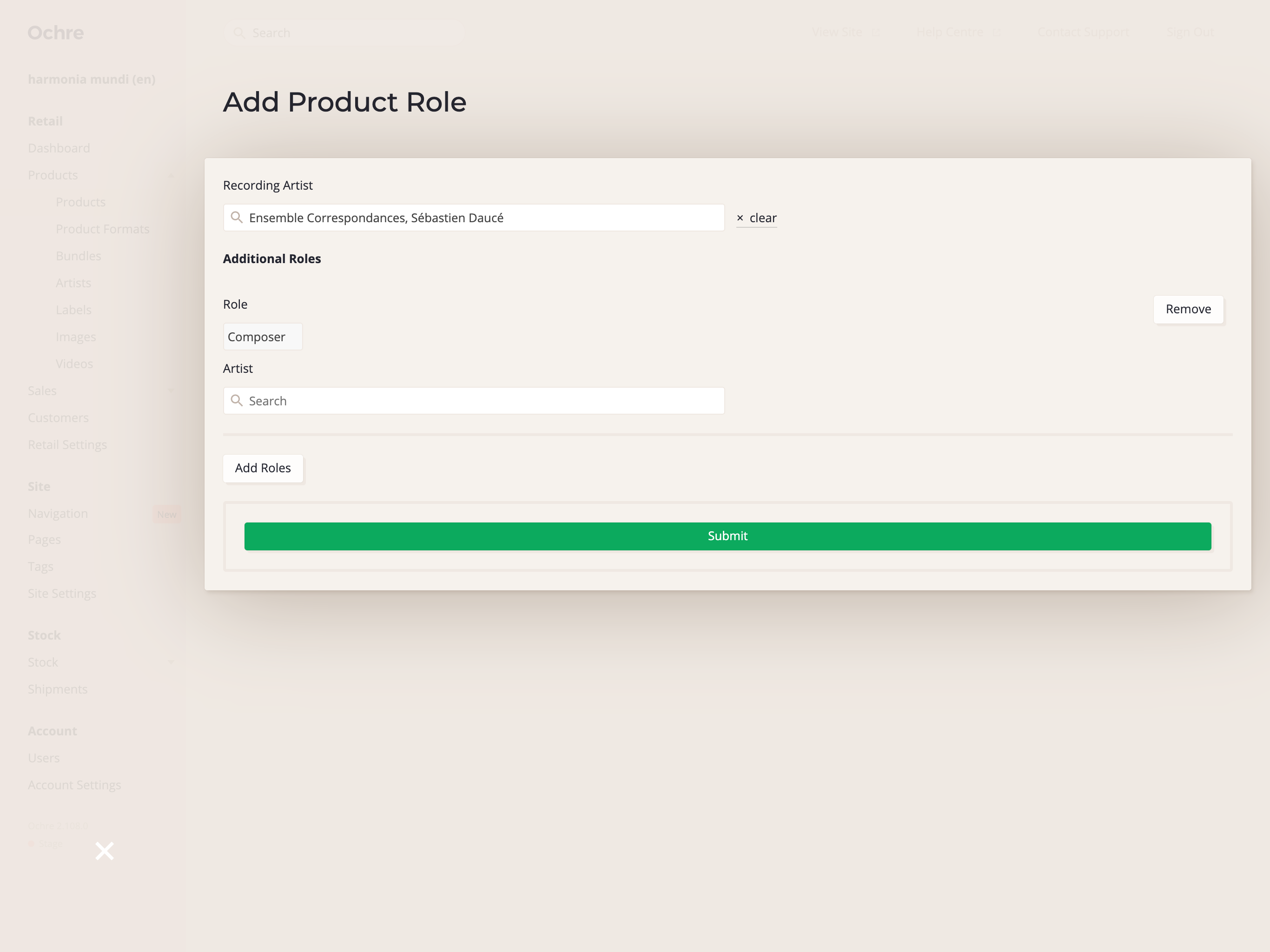Screen dimensions: 1270x952
Task: Click magnifier icon in Recording Artist field
Action: [x=236, y=218]
